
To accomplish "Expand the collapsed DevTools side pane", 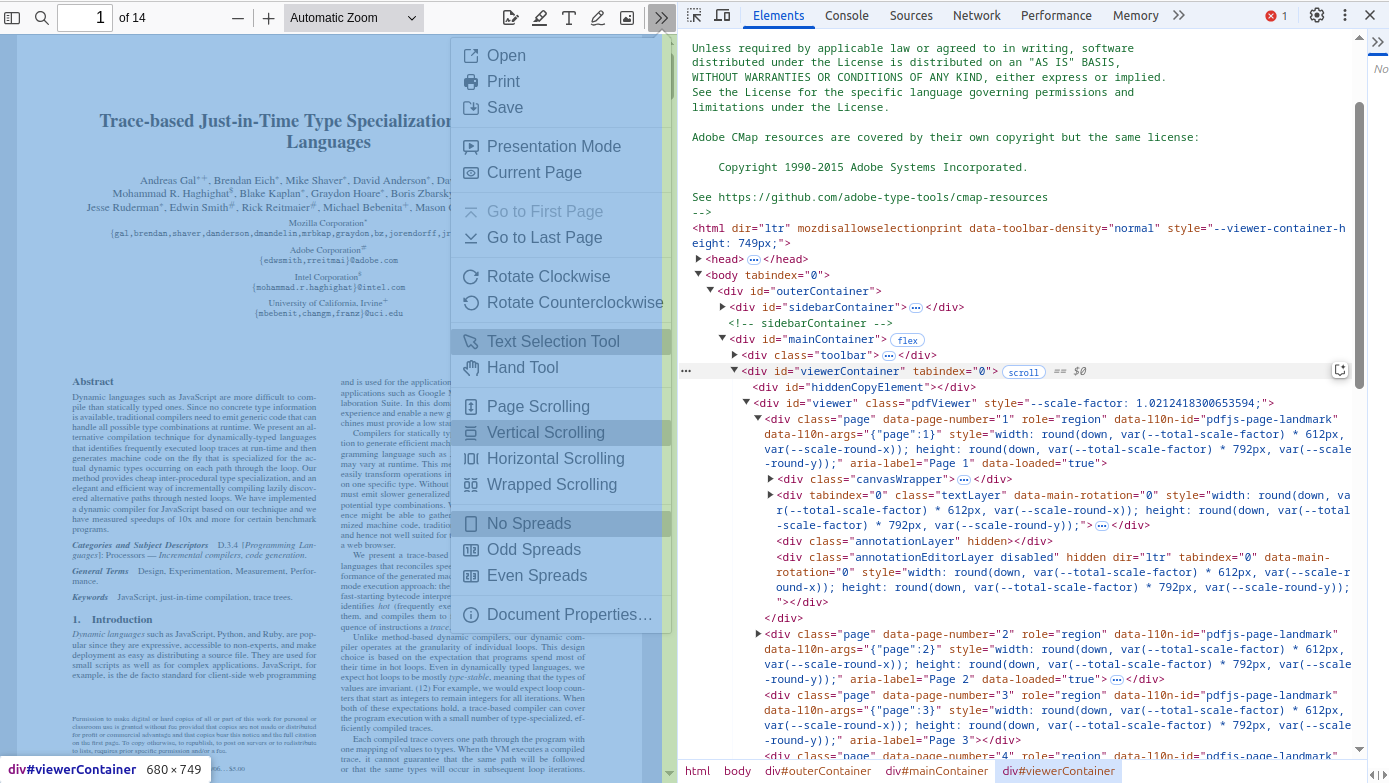I will click(1378, 42).
